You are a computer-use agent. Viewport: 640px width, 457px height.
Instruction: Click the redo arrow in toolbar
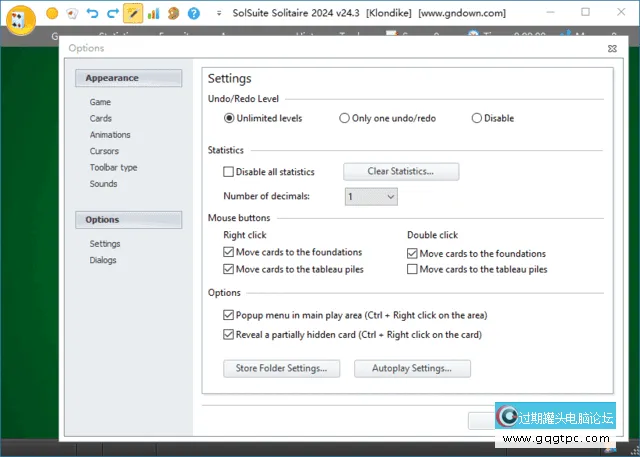pyautogui.click(x=111, y=14)
